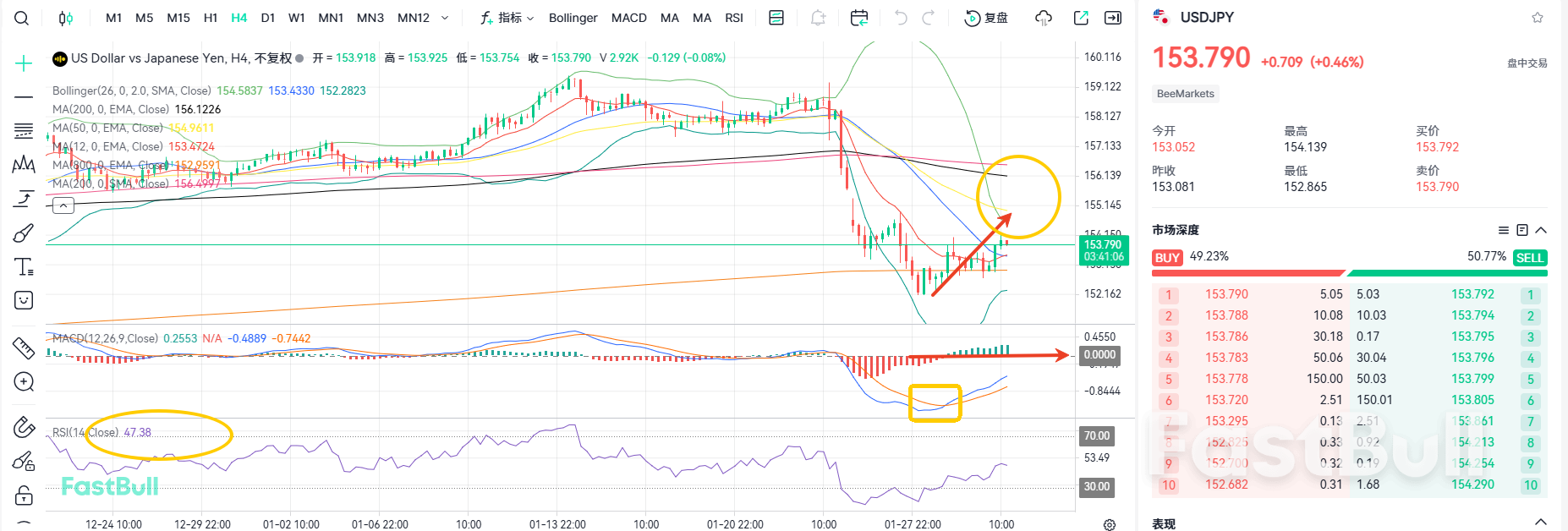The height and width of the screenshot is (531, 1568).
Task: Expand the additional timeframes dropdown
Action: tap(445, 18)
